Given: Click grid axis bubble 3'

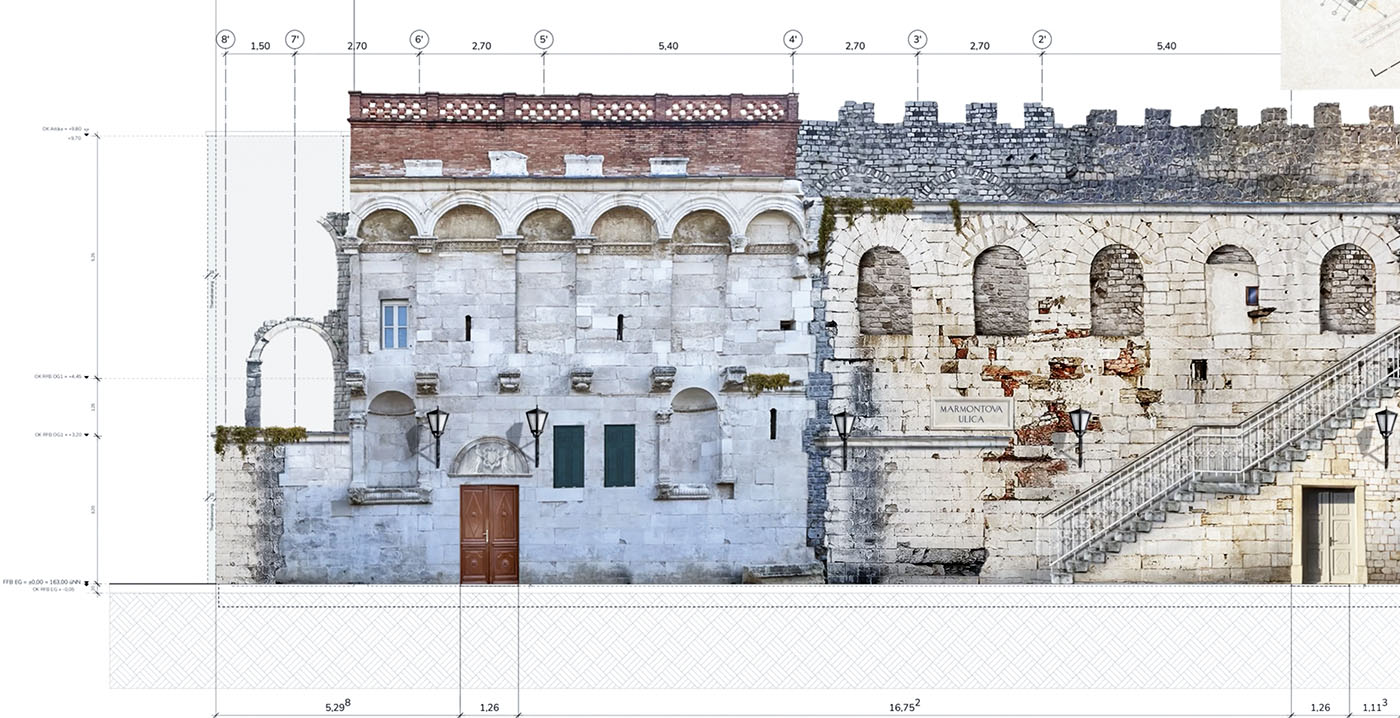Looking at the screenshot, I should [918, 40].
